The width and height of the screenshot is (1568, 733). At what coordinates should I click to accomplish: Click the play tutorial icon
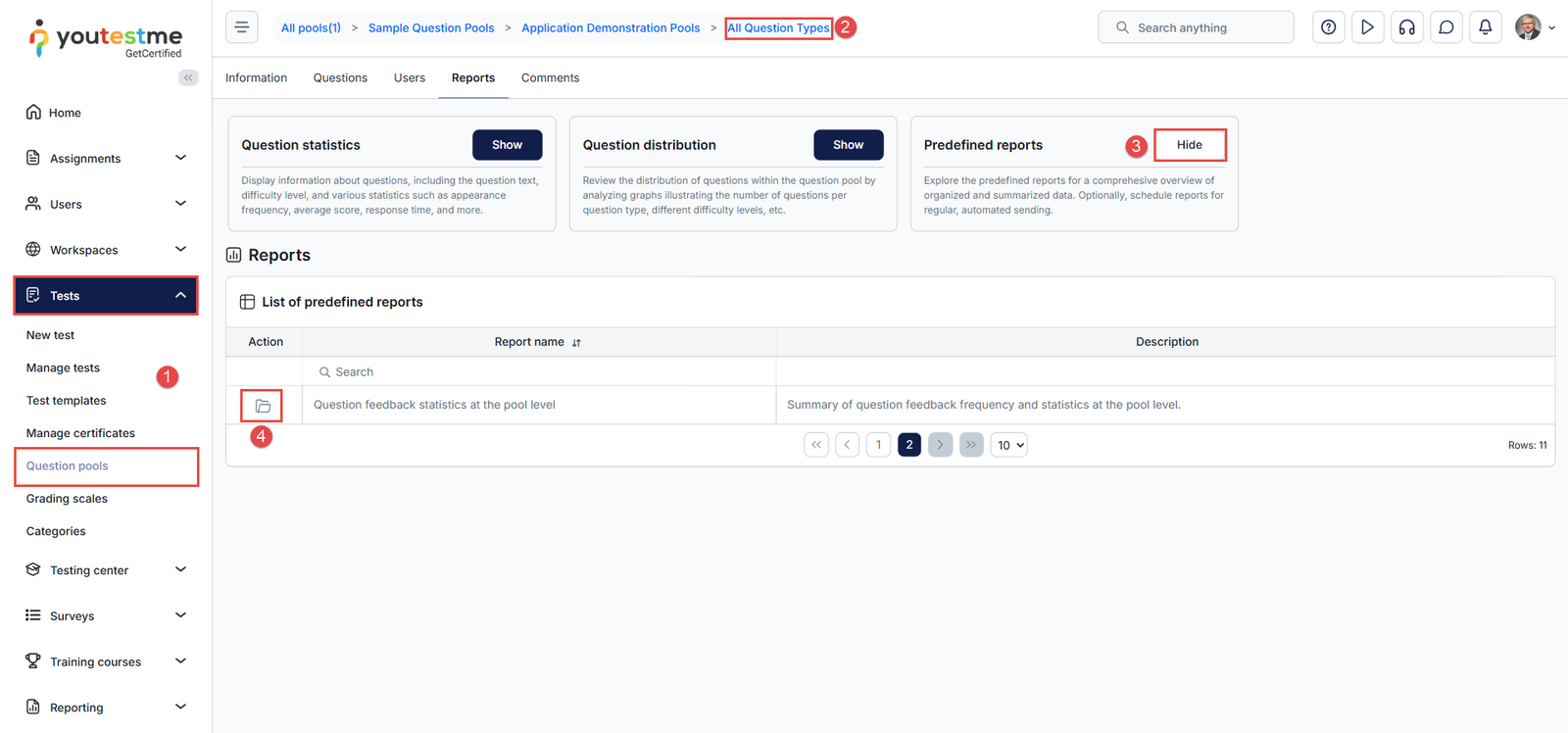1367,27
